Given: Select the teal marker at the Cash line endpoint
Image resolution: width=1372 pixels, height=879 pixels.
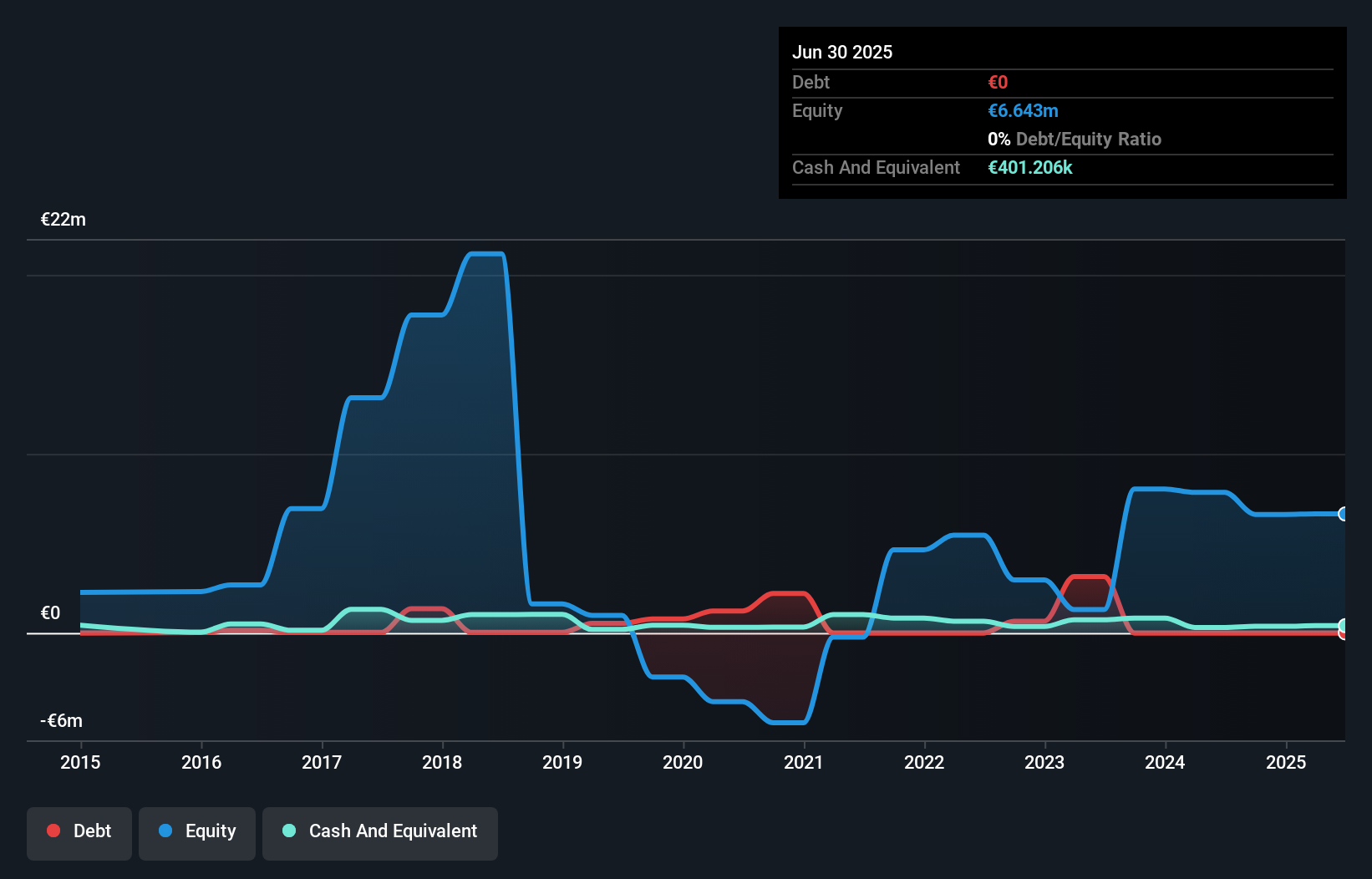Looking at the screenshot, I should 1344,624.
